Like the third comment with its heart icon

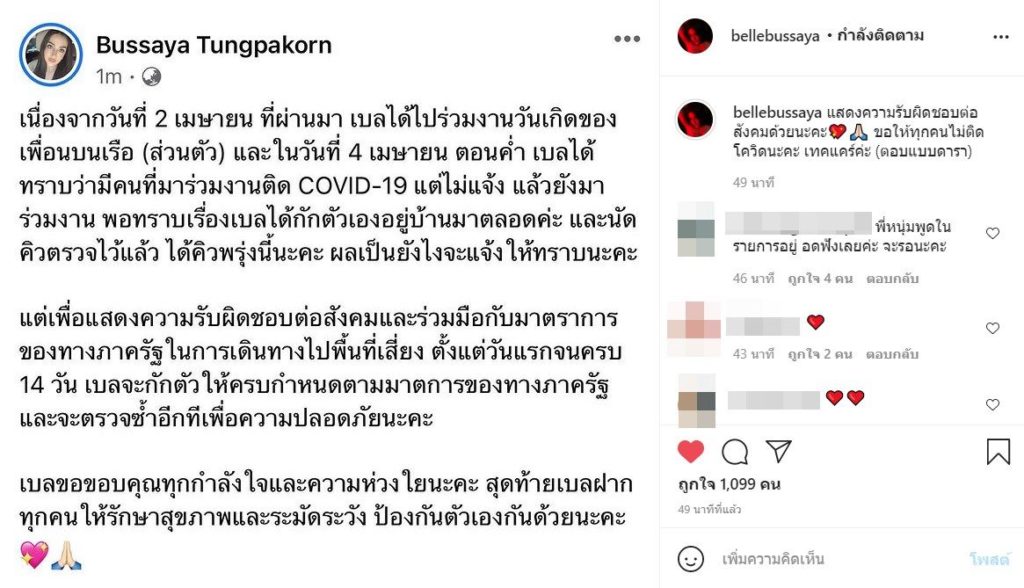point(993,404)
